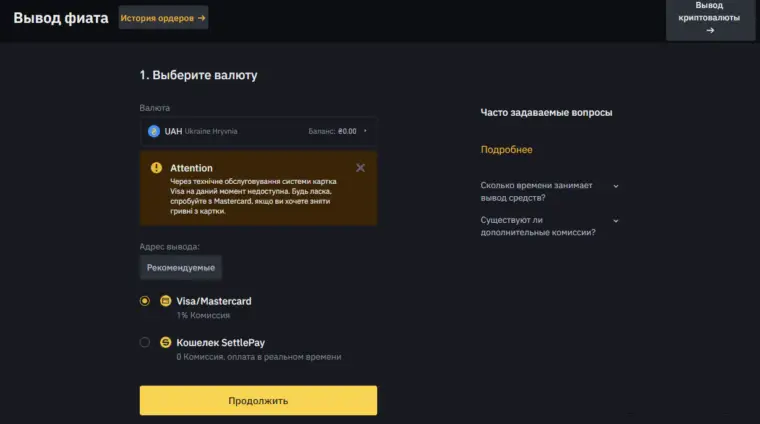Expand chevron for Существуют ли дополнительные комиссии

tap(615, 220)
